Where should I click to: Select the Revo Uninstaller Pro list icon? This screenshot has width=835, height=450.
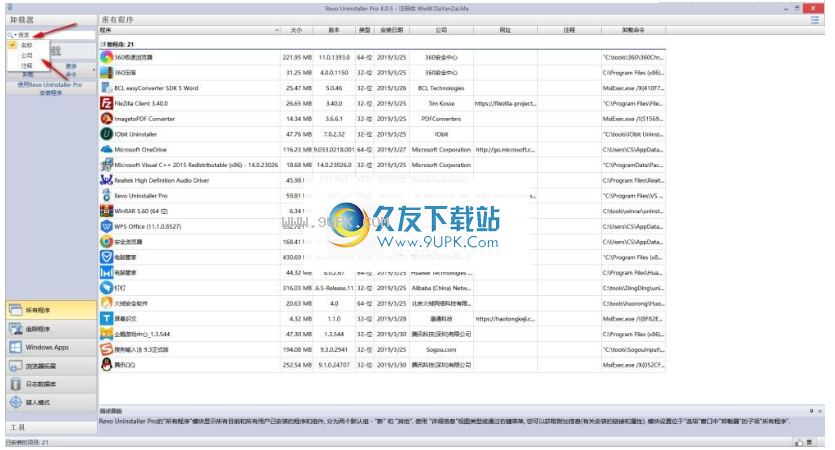tap(107, 195)
